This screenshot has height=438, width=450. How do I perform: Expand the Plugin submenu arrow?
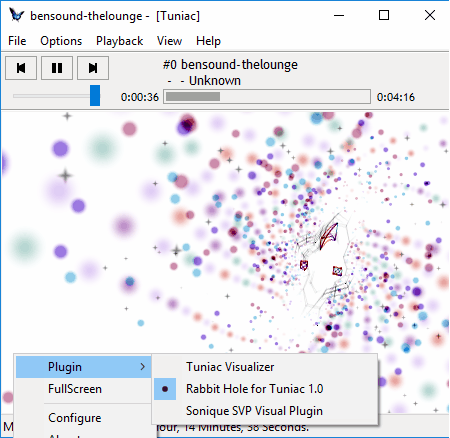pos(143,367)
